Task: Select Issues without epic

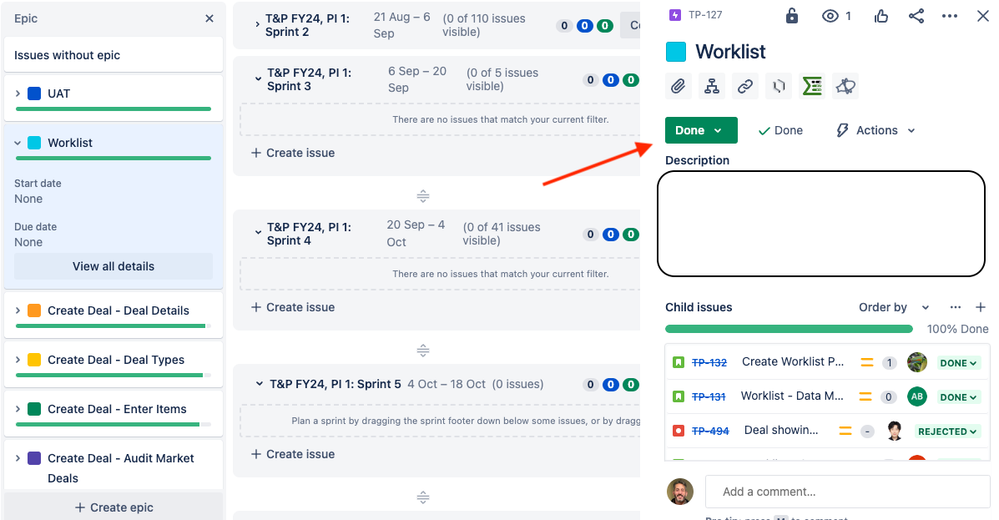Action: pyautogui.click(x=113, y=55)
